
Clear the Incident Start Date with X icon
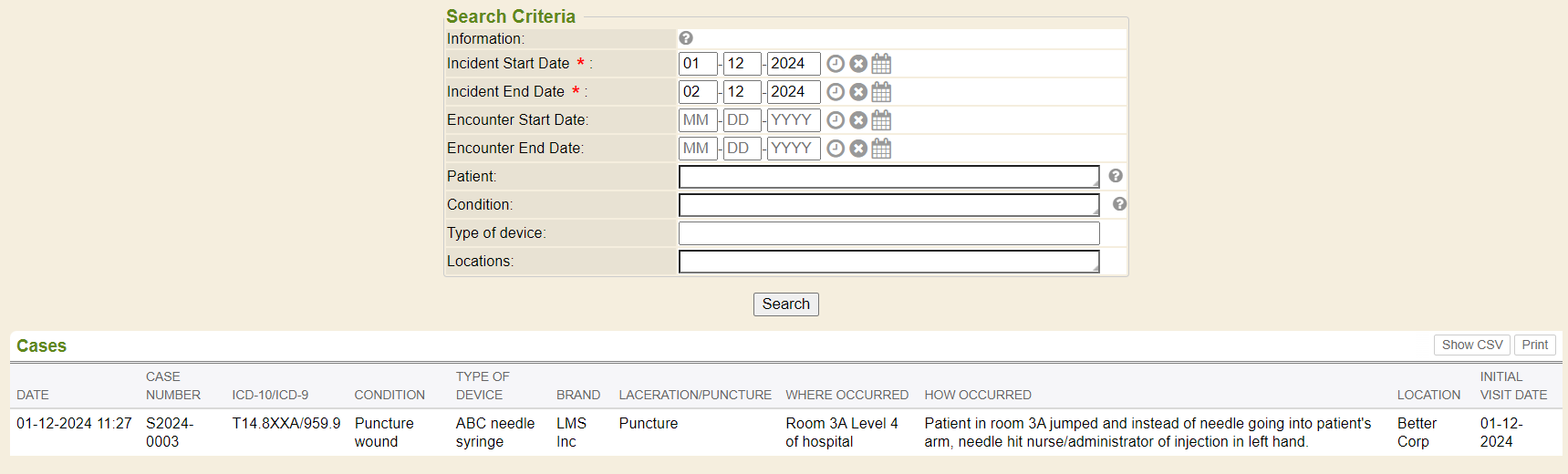858,64
